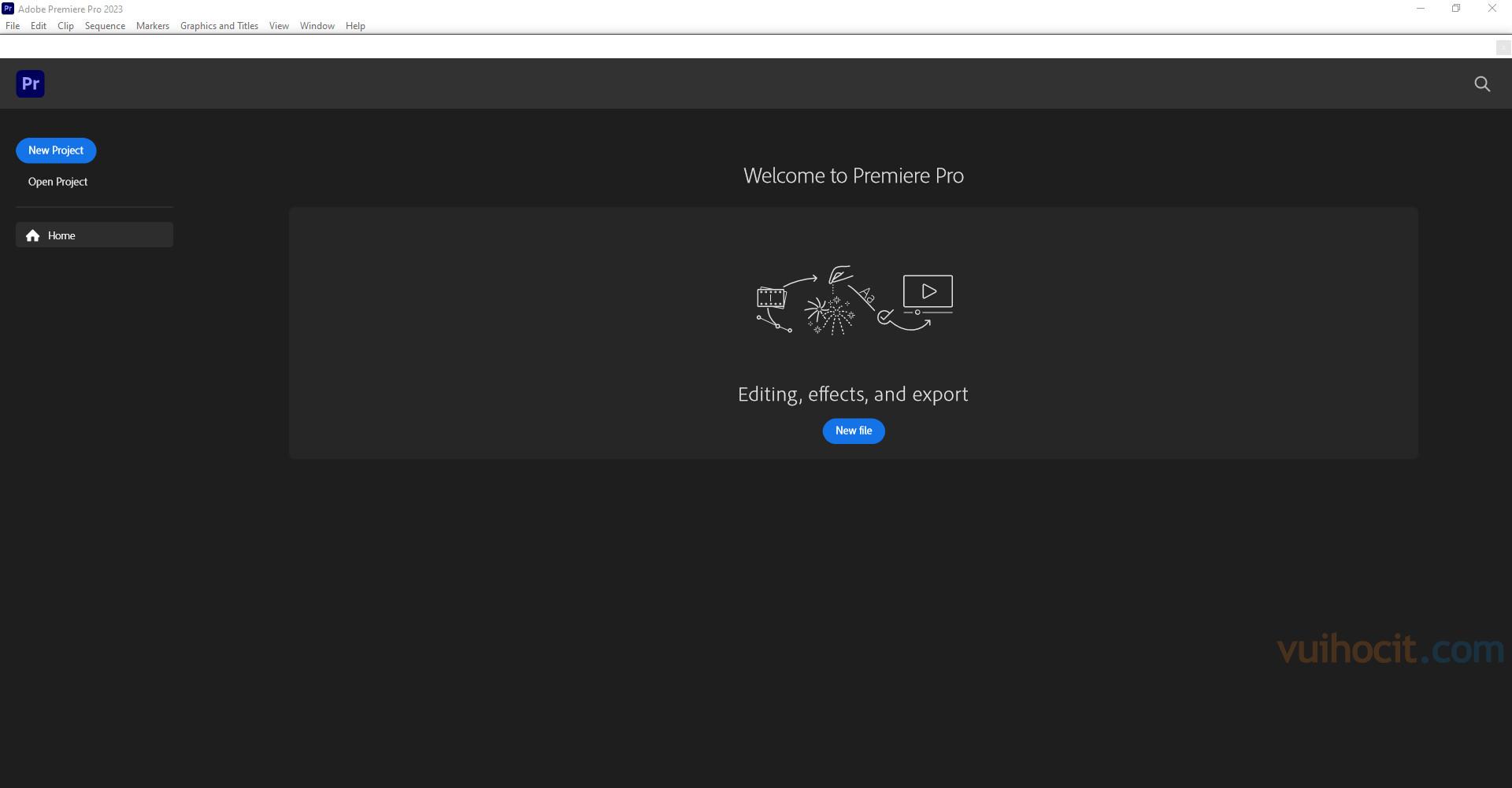
Task: Open the Graphics and Titles menu
Action: pyautogui.click(x=219, y=26)
